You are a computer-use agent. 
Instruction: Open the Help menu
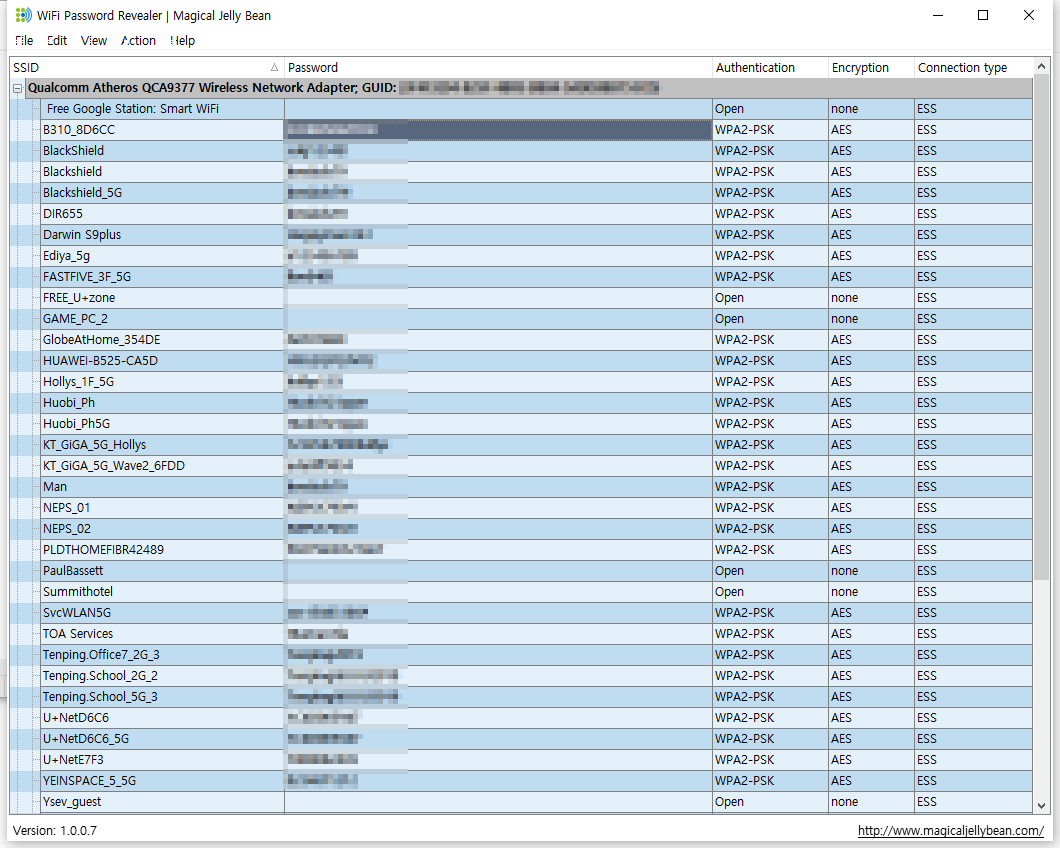(183, 41)
